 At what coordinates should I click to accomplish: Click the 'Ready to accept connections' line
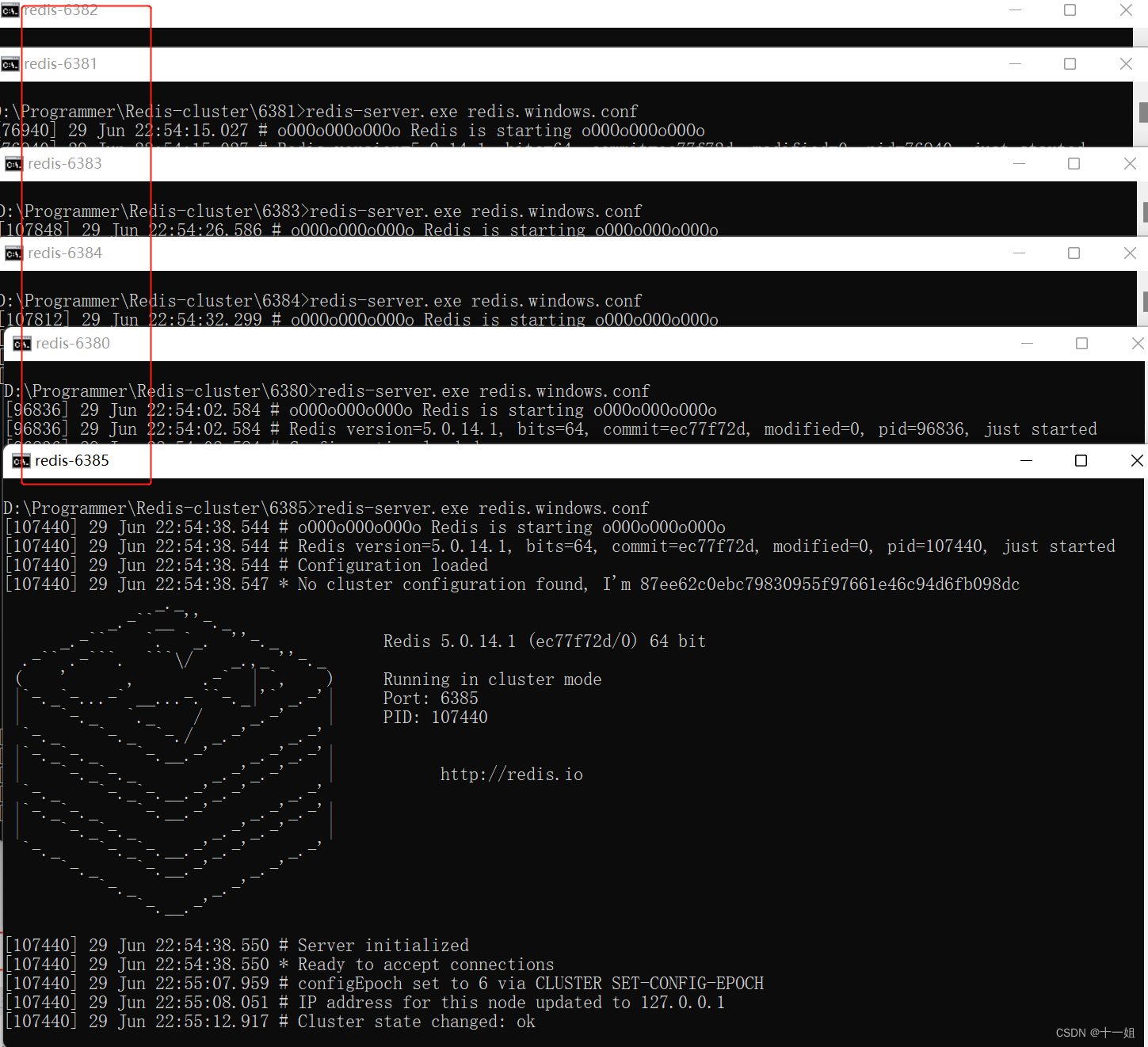[280, 964]
